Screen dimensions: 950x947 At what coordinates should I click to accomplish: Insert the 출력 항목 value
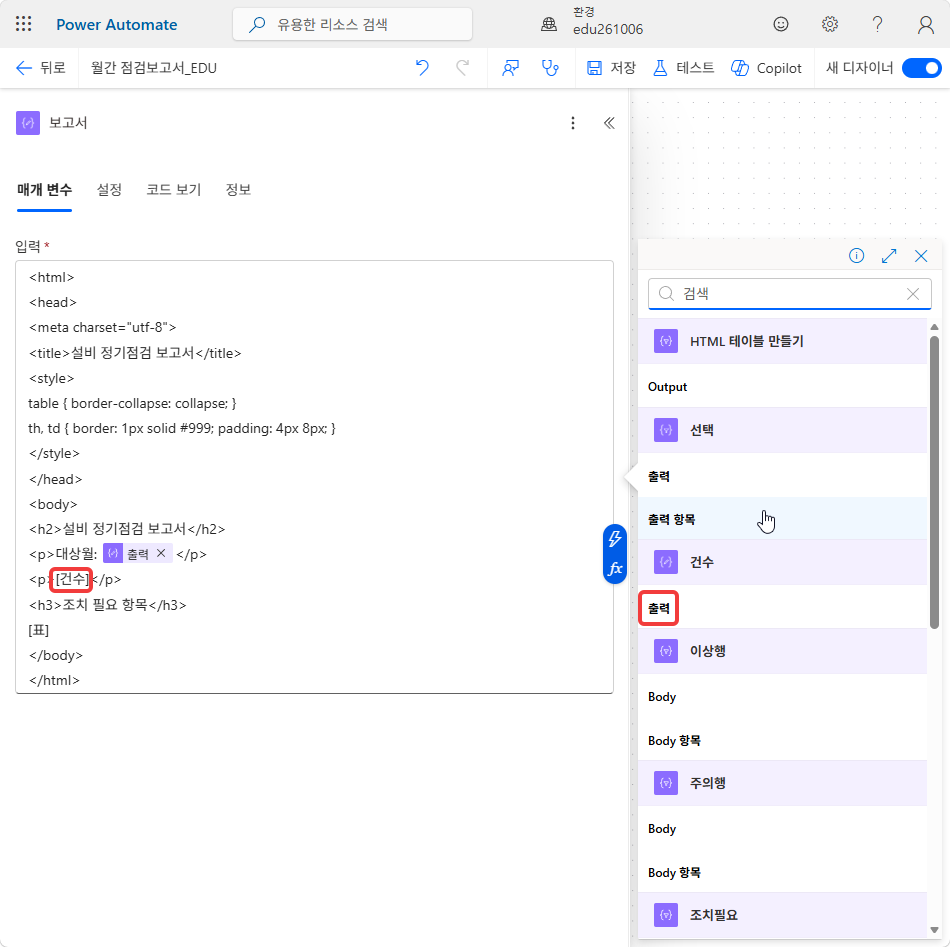click(782, 519)
